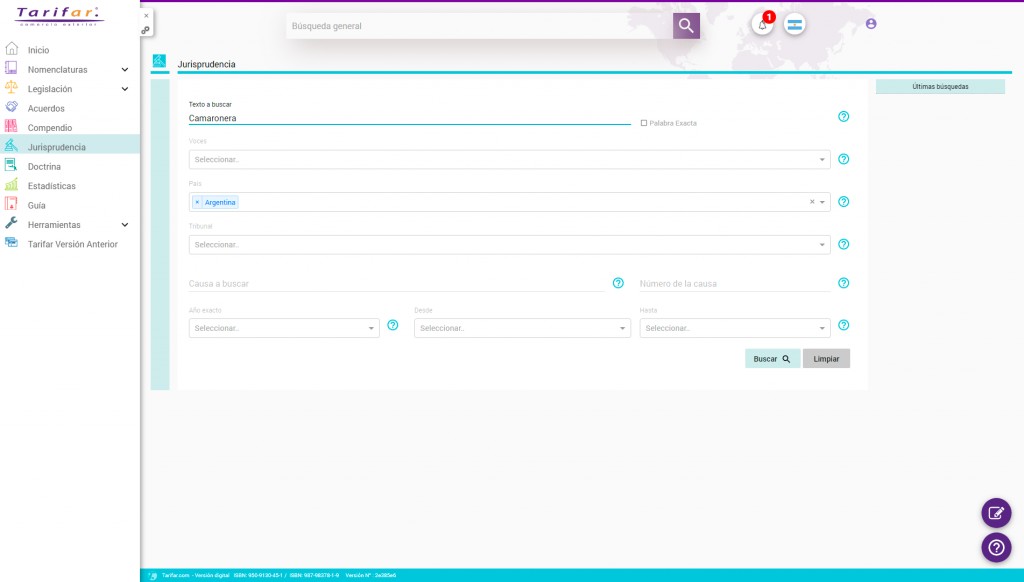Viewport: 1024px width, 582px height.
Task: Click the purple edit note floating button
Action: [x=997, y=513]
